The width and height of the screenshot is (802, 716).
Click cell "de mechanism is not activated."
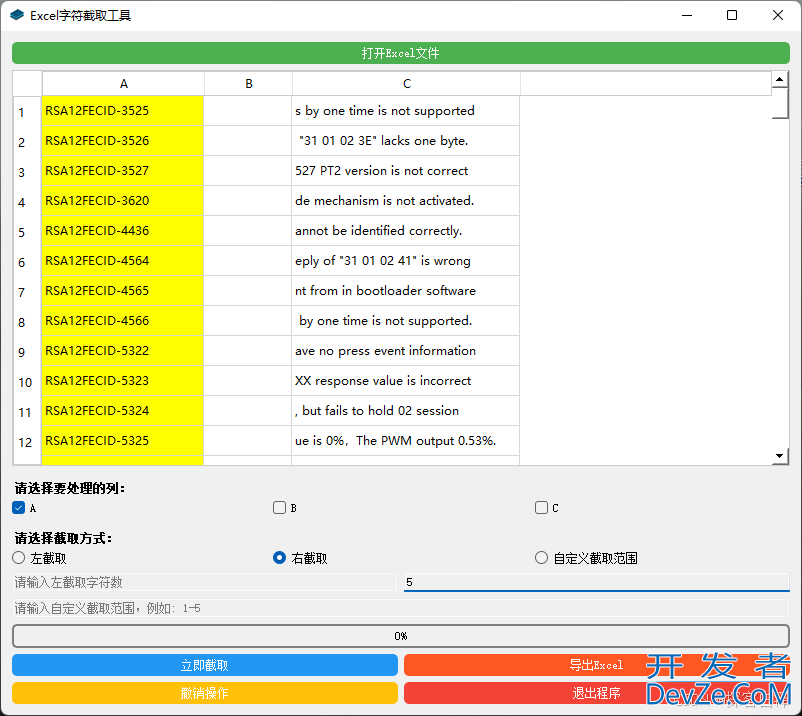pos(406,201)
